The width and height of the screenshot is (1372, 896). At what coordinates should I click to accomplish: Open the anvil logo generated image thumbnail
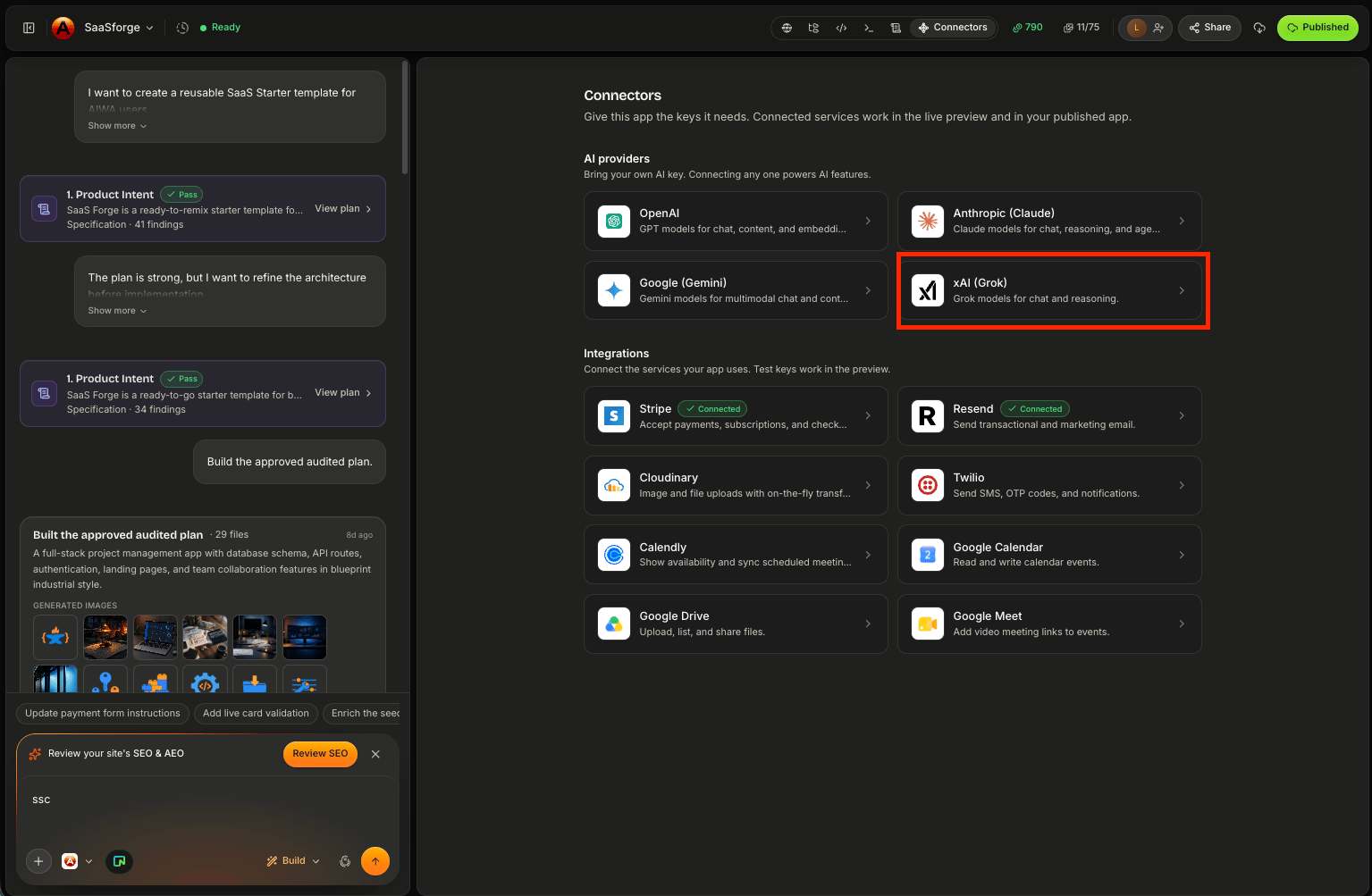[x=55, y=637]
